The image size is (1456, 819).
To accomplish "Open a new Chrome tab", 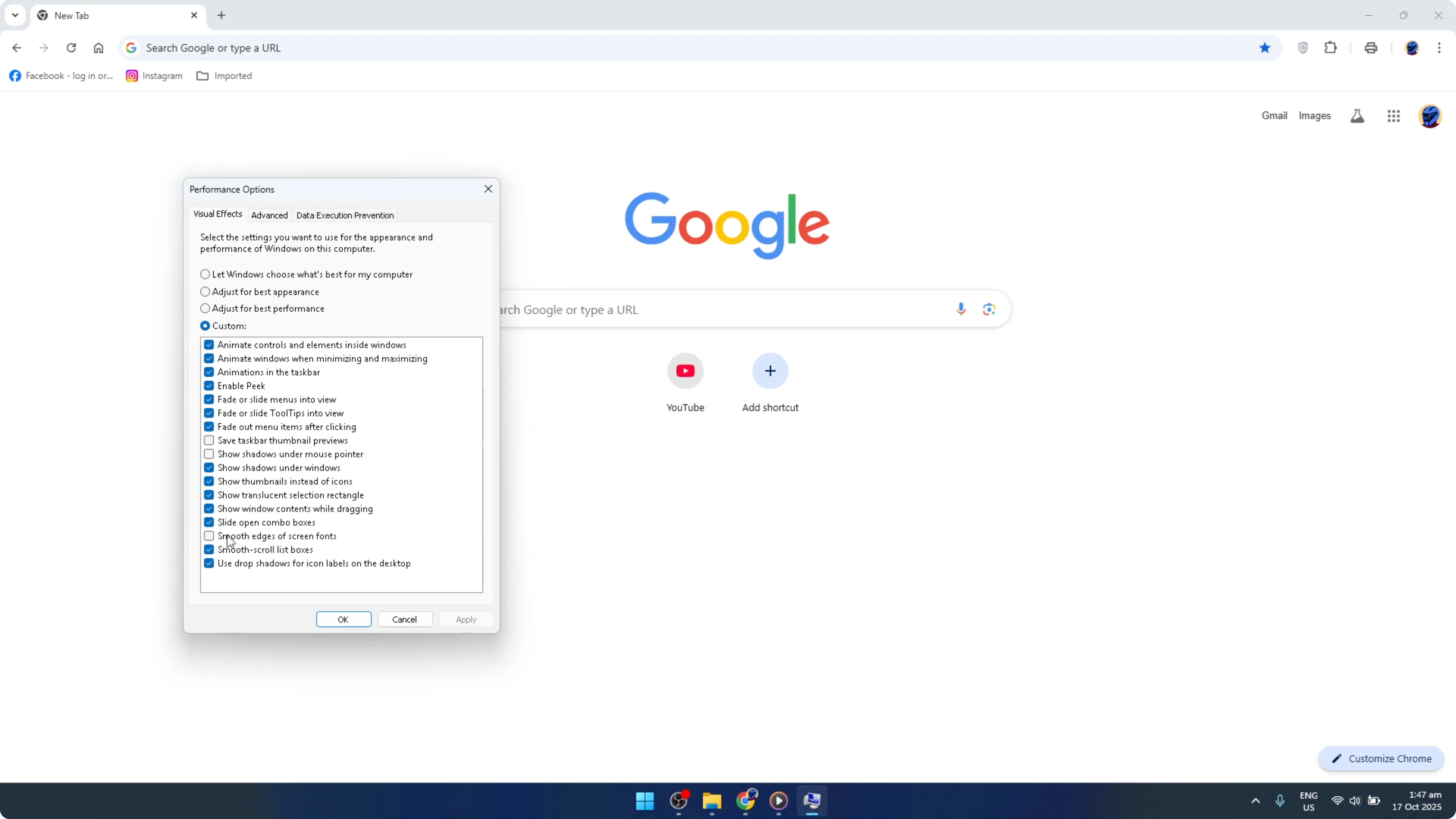I will click(x=222, y=15).
